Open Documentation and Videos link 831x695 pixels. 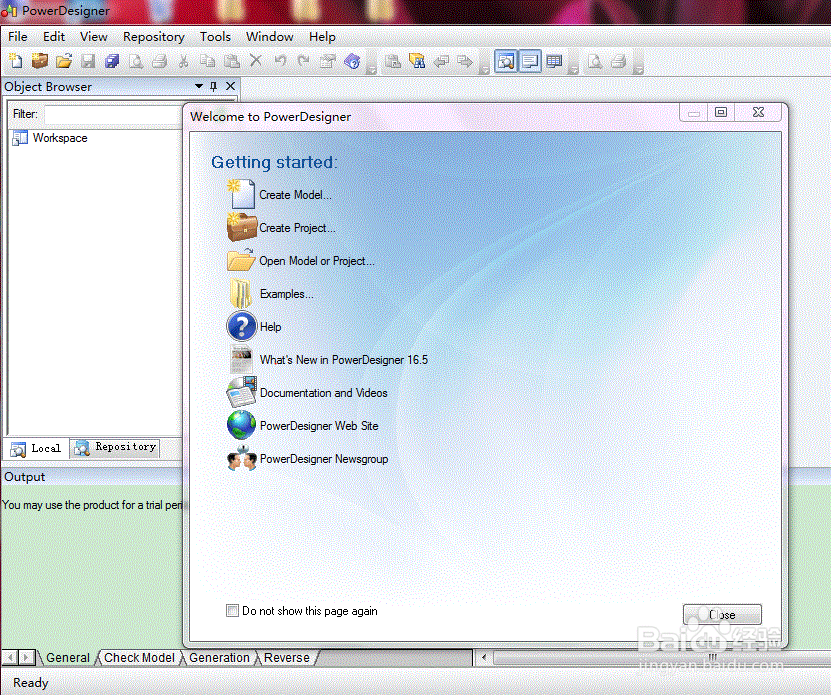click(323, 393)
